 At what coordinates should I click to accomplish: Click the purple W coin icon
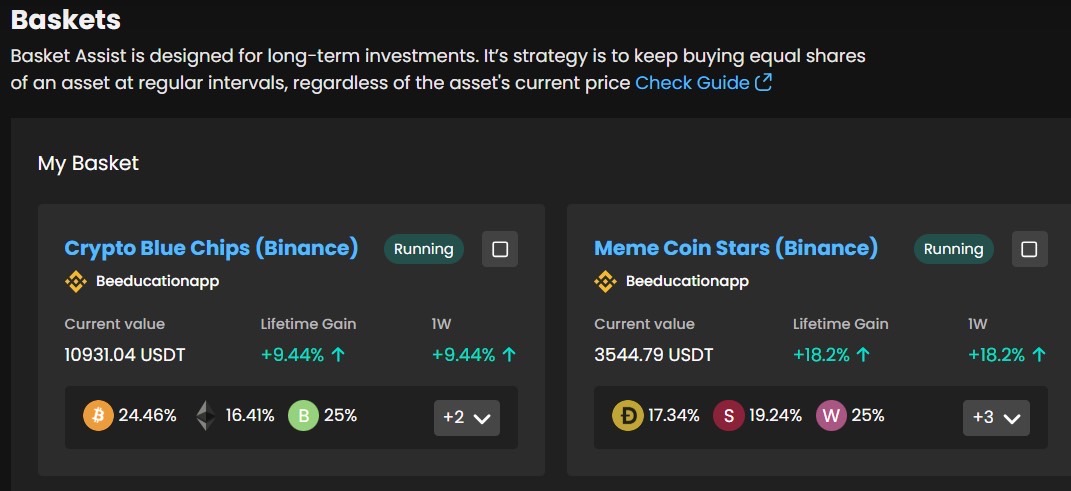(831, 416)
